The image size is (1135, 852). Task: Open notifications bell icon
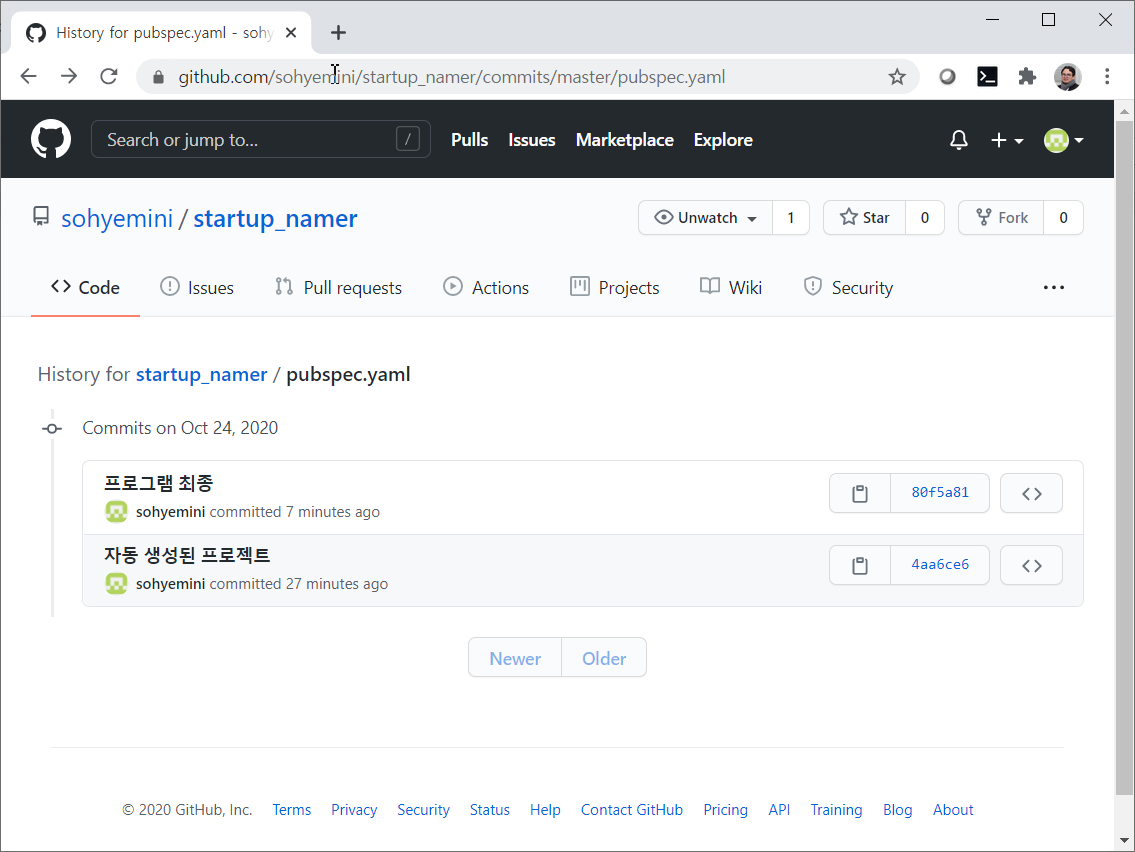click(x=958, y=140)
